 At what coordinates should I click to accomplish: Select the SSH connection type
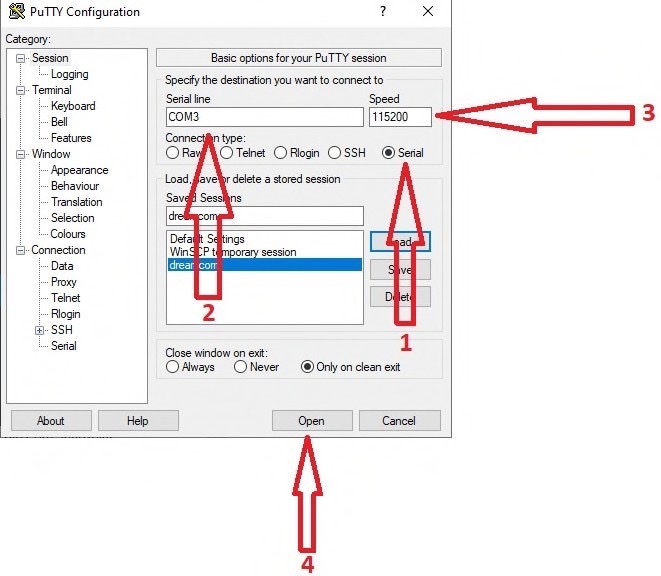(334, 153)
